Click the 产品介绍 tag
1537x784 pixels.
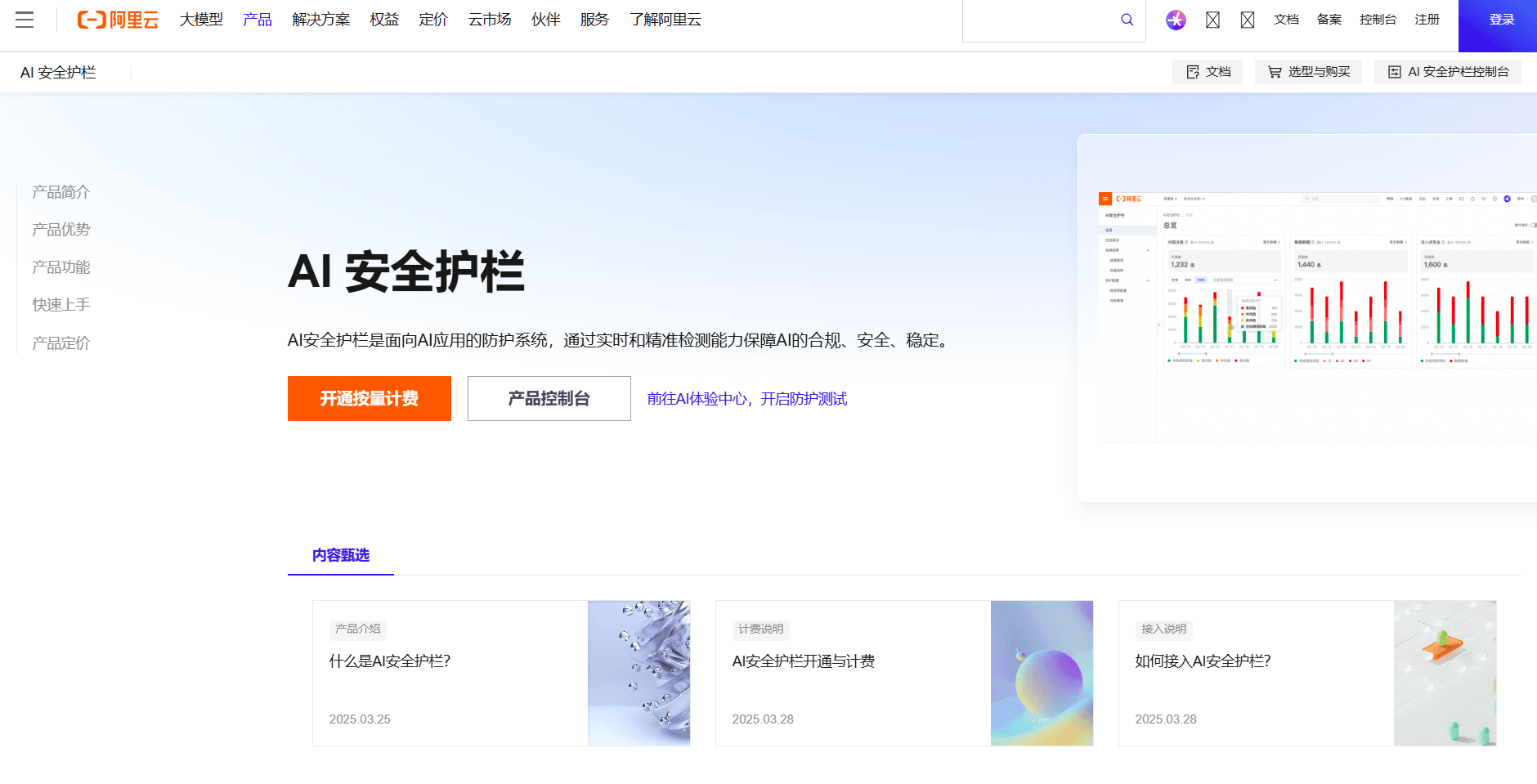click(358, 629)
